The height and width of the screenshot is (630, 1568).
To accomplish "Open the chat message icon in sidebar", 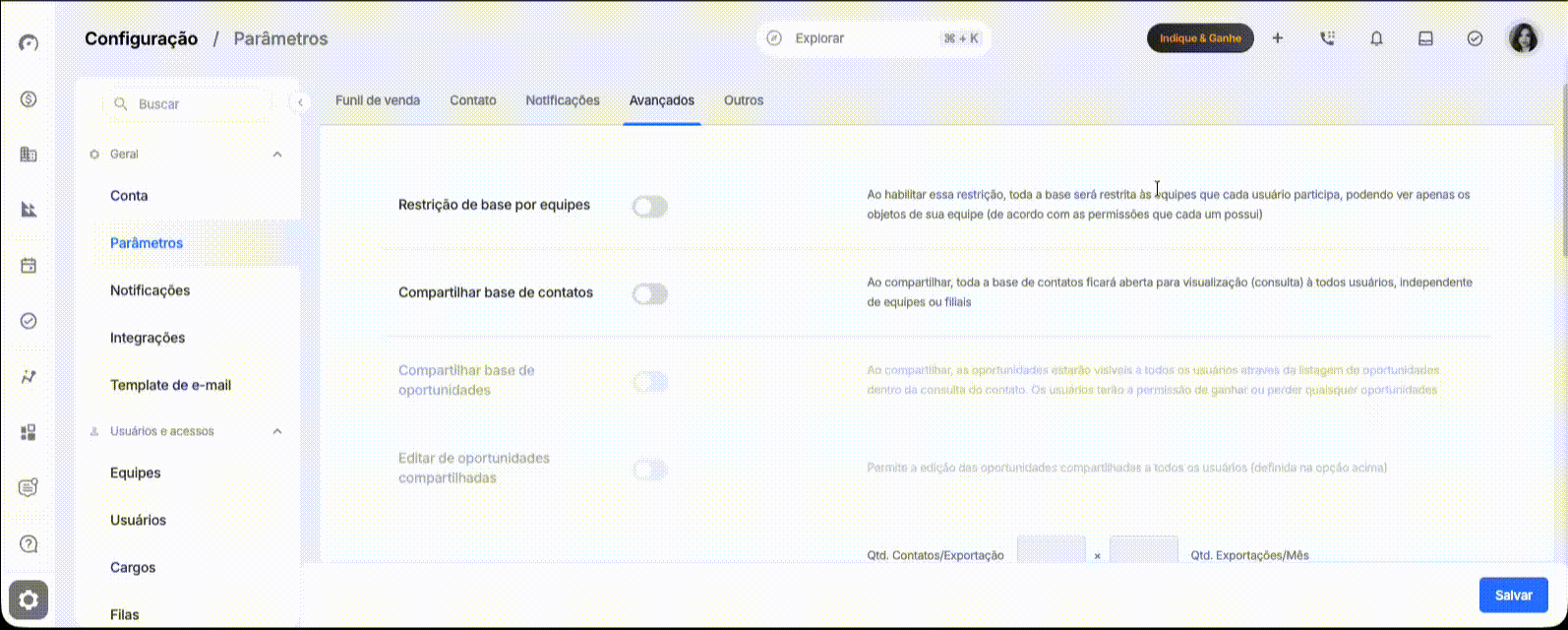I will click(x=29, y=487).
